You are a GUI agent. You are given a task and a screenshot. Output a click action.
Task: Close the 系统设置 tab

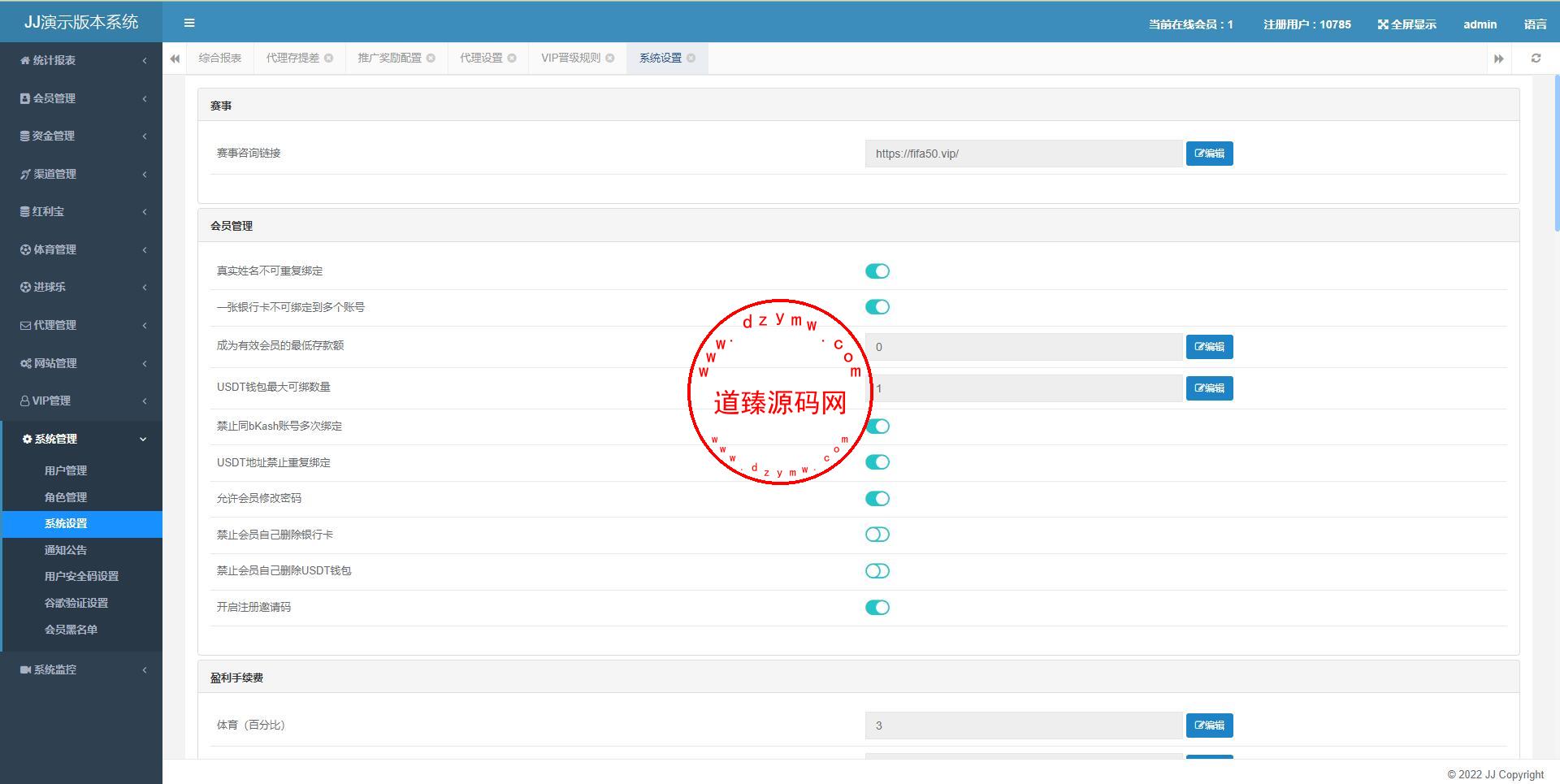coord(691,58)
